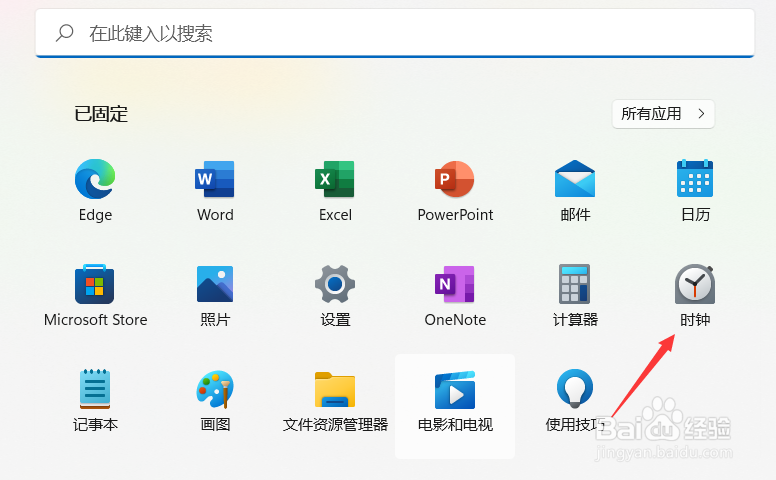Launch OneNote from pinned apps
Viewport: 776px width, 480px height.
(455, 284)
